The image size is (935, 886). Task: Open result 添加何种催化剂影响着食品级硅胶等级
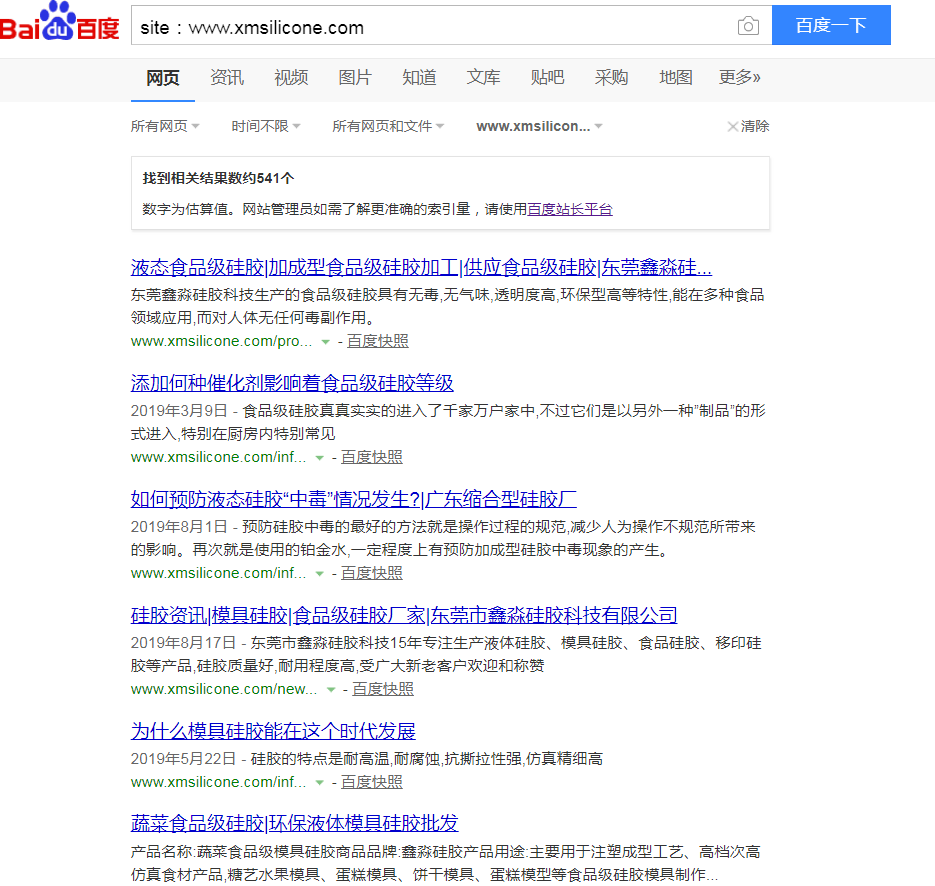click(292, 383)
